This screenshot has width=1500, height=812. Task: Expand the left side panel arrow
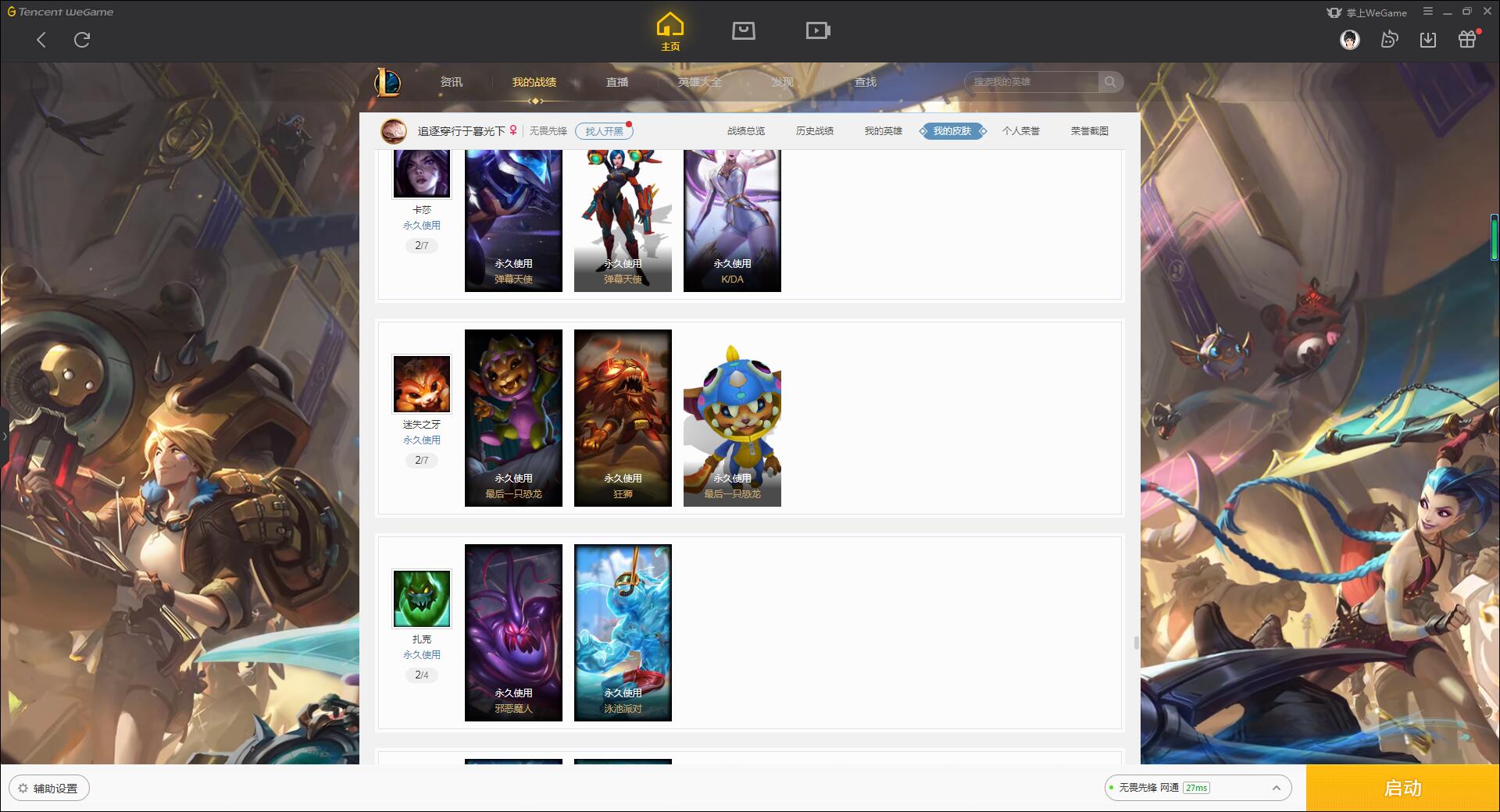click(x=4, y=436)
